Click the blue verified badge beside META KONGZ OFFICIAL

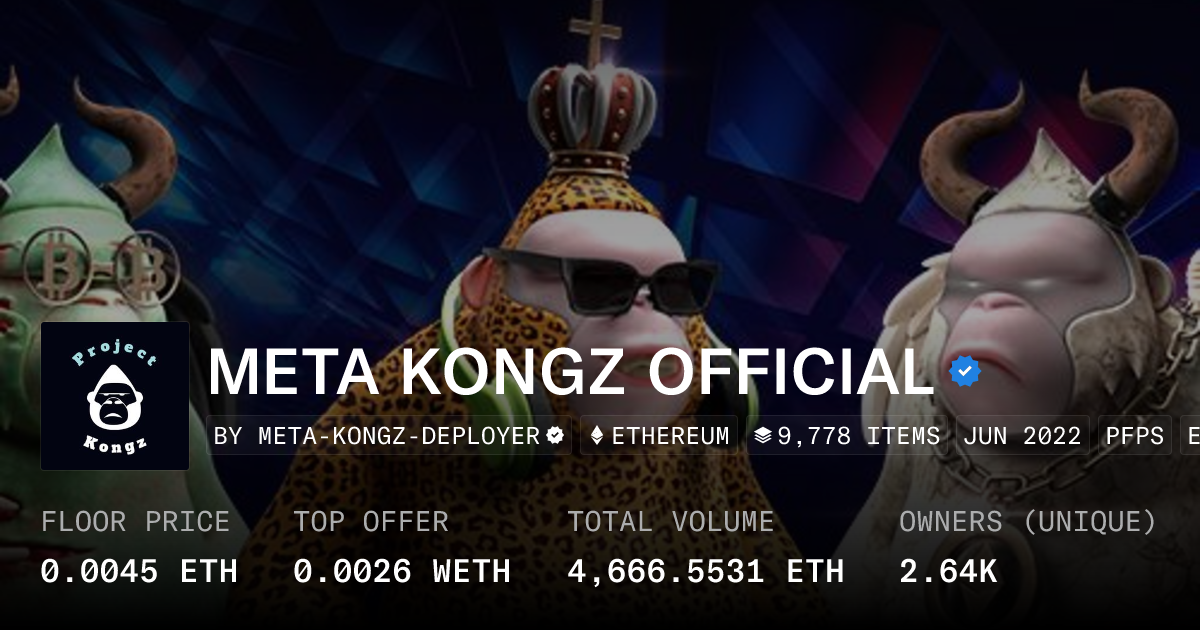(964, 371)
